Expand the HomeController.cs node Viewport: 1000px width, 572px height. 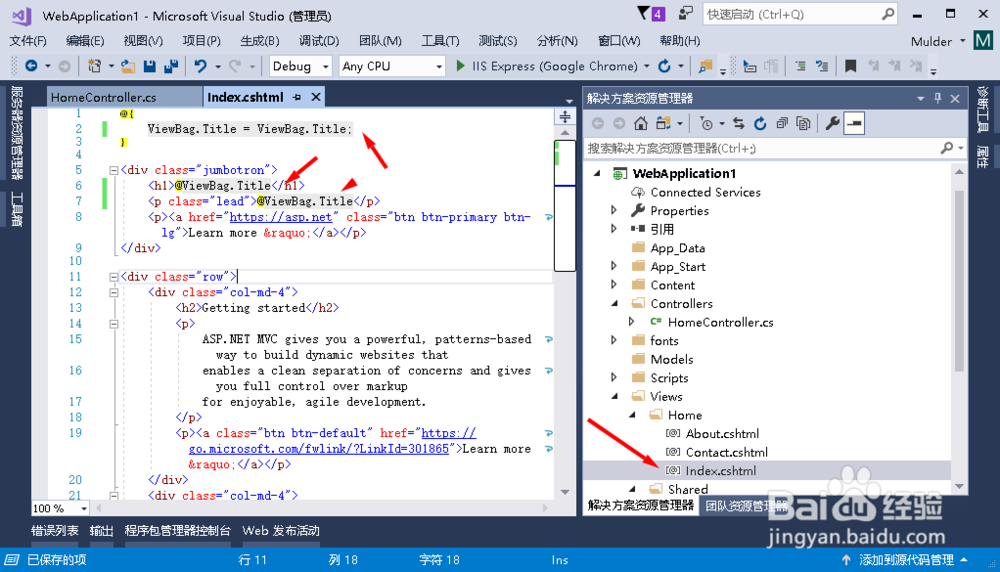click(631, 322)
